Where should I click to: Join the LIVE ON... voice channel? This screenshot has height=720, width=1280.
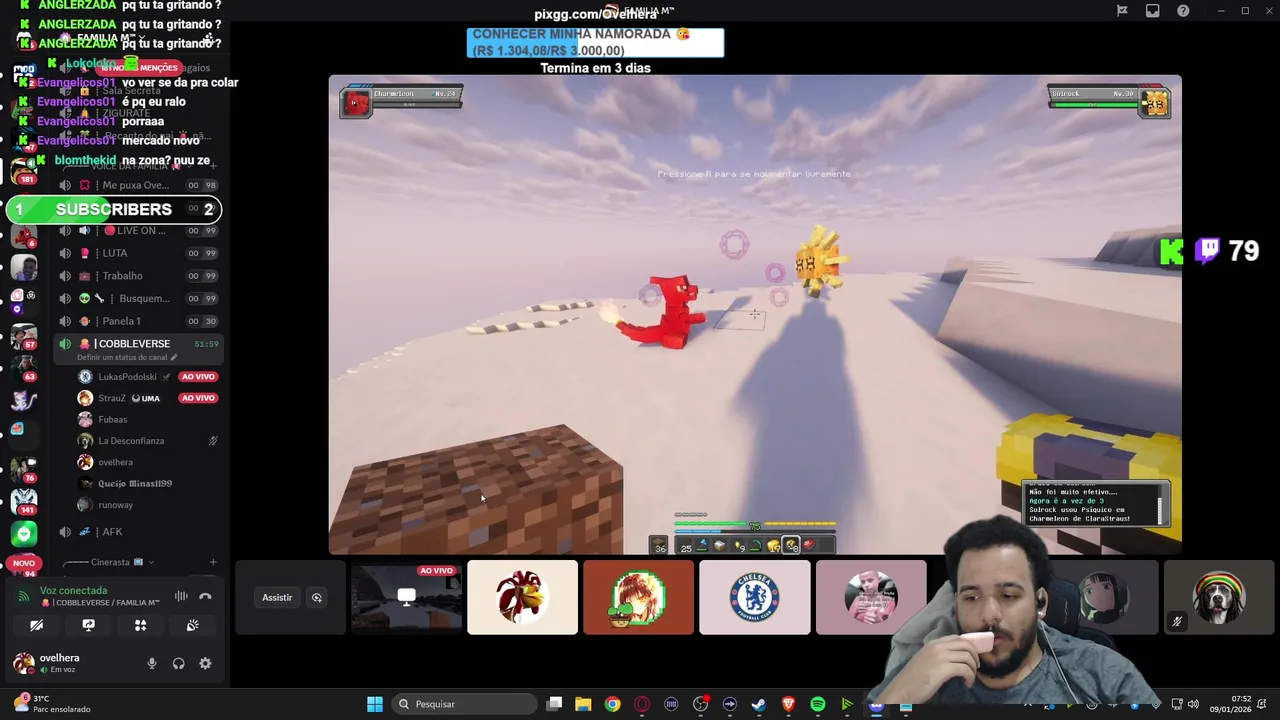(x=137, y=231)
